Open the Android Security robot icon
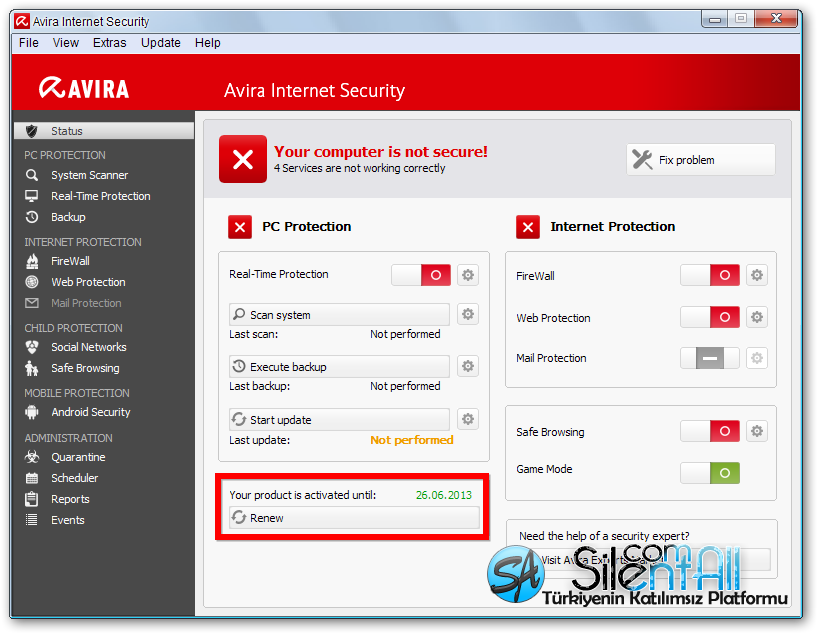Image resolution: width=818 pixels, height=634 pixels. 32,412
